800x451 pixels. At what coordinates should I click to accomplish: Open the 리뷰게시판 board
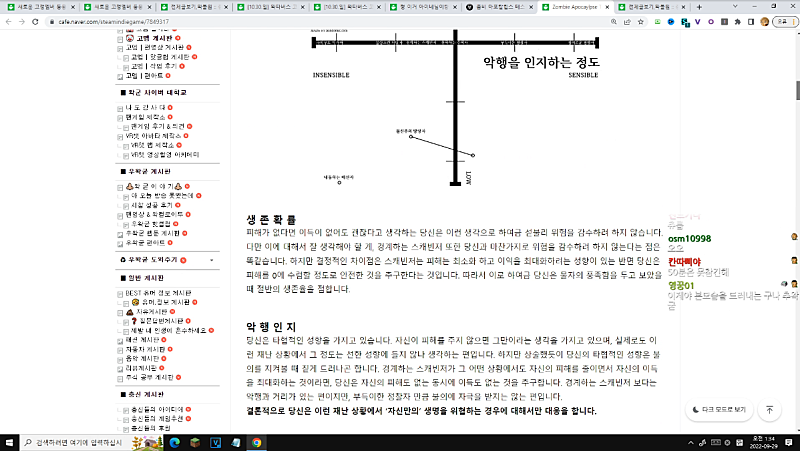coord(141,368)
